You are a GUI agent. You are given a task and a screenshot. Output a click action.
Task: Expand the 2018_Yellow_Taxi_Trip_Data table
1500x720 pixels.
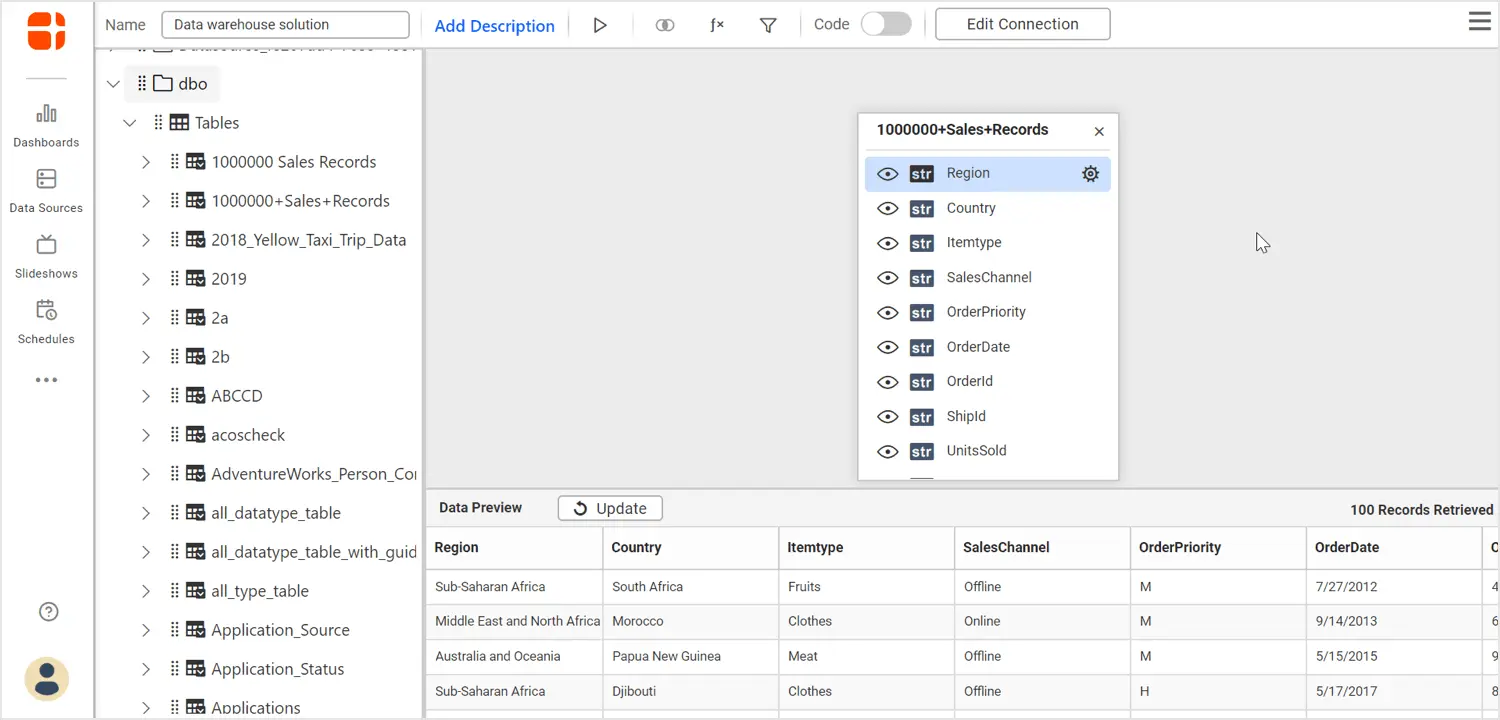(x=146, y=240)
